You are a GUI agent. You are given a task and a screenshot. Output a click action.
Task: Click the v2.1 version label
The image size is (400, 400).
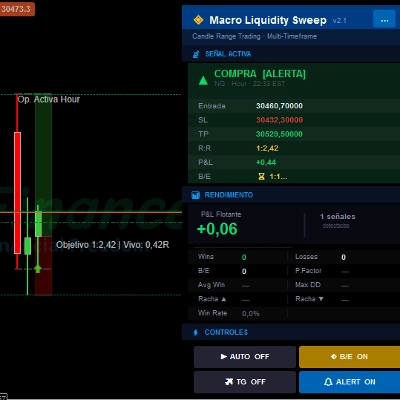(x=339, y=21)
